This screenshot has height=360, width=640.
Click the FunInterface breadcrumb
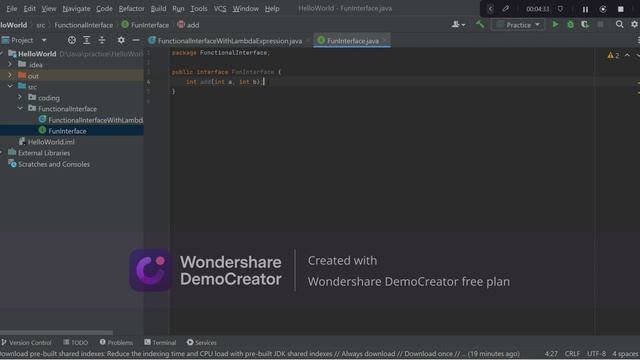(x=145, y=25)
